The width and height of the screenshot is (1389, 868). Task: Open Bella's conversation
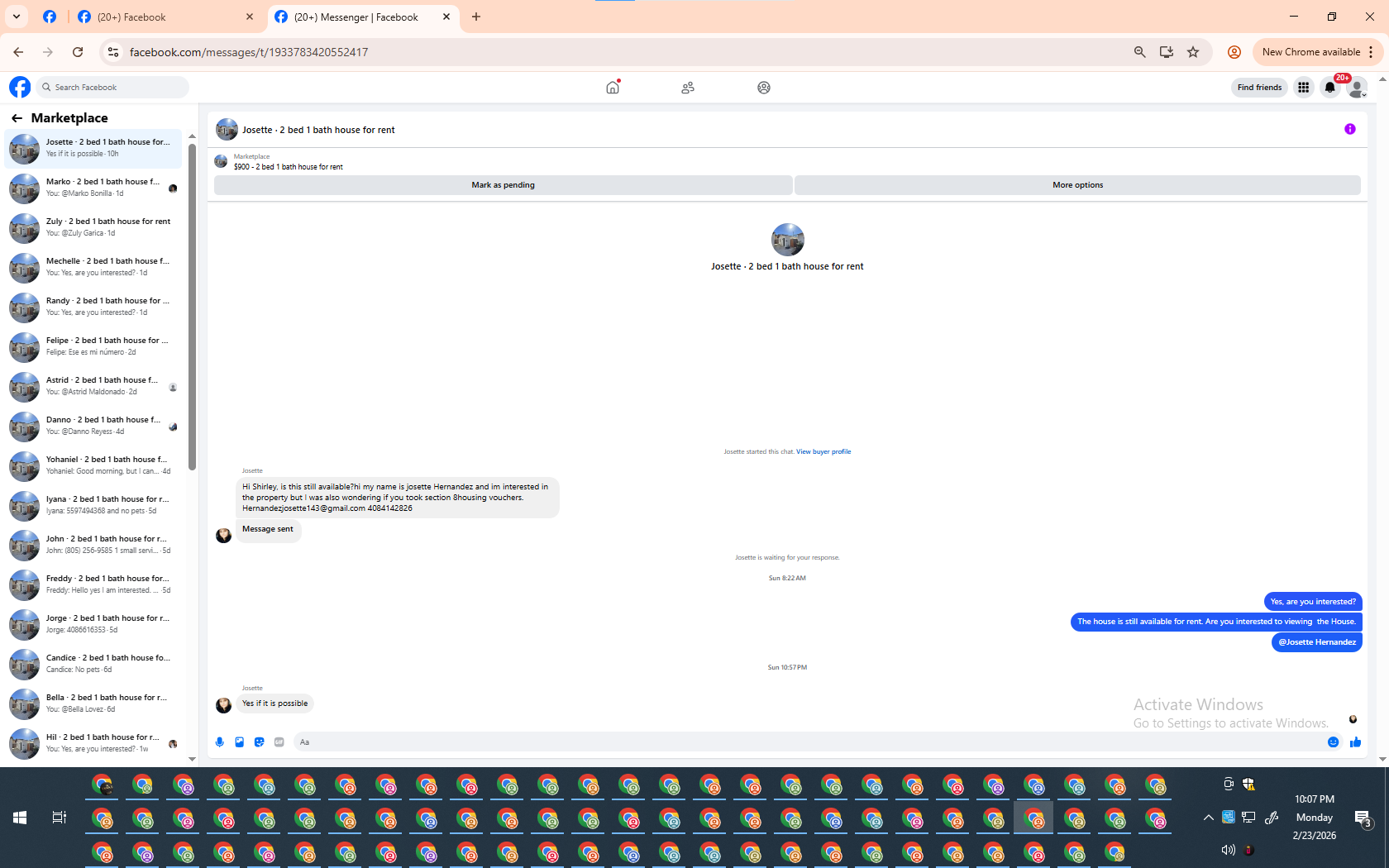(93, 703)
